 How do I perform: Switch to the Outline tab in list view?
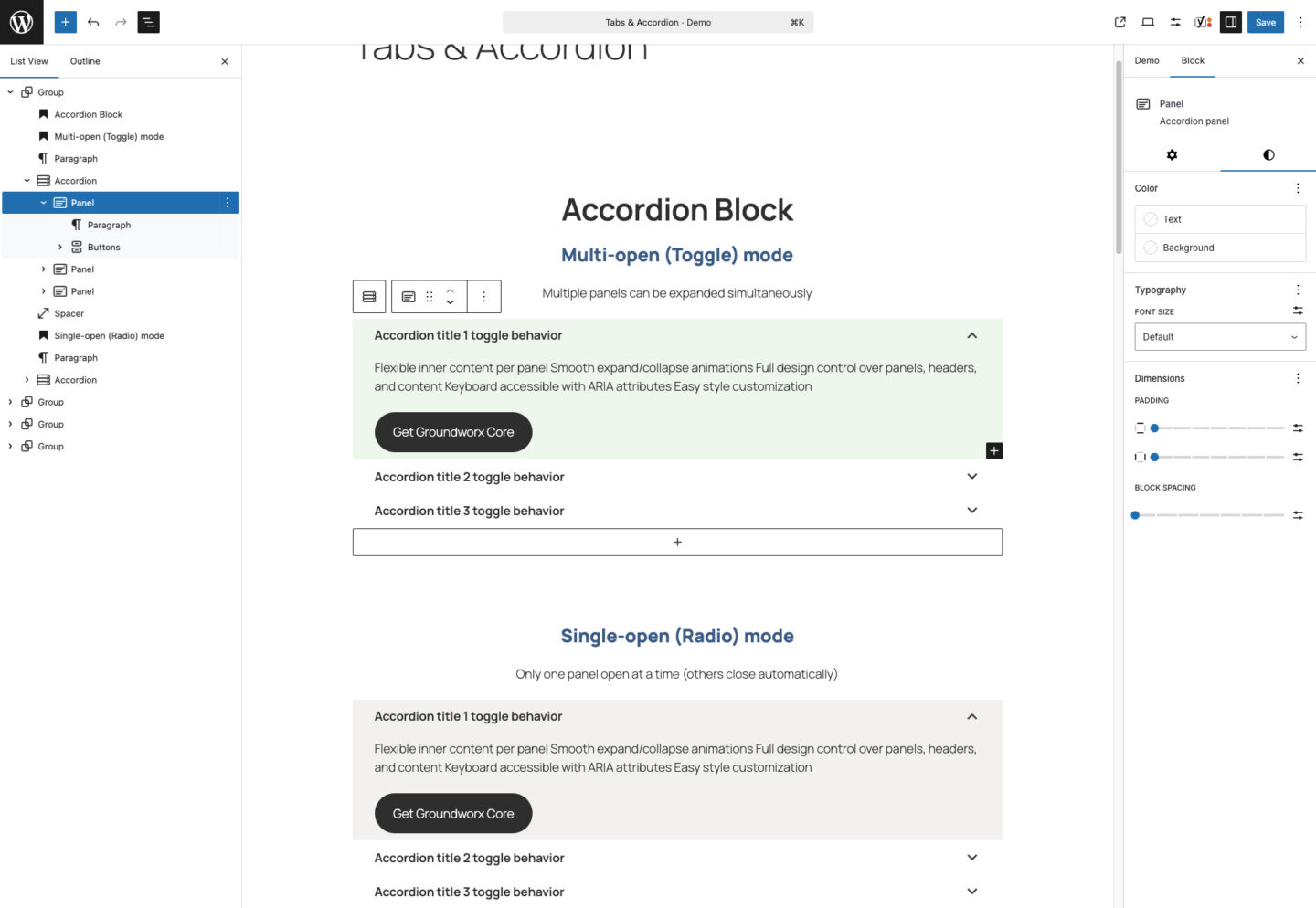click(x=84, y=61)
